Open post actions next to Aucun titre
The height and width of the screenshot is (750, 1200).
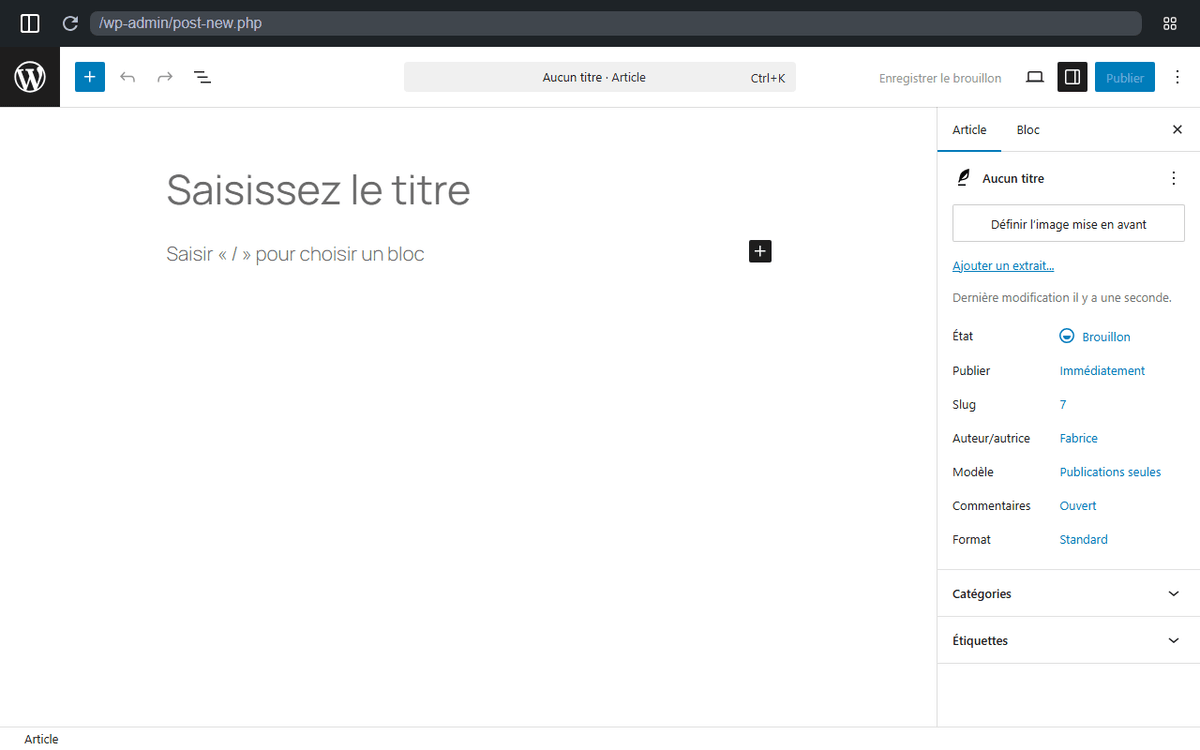(1173, 177)
